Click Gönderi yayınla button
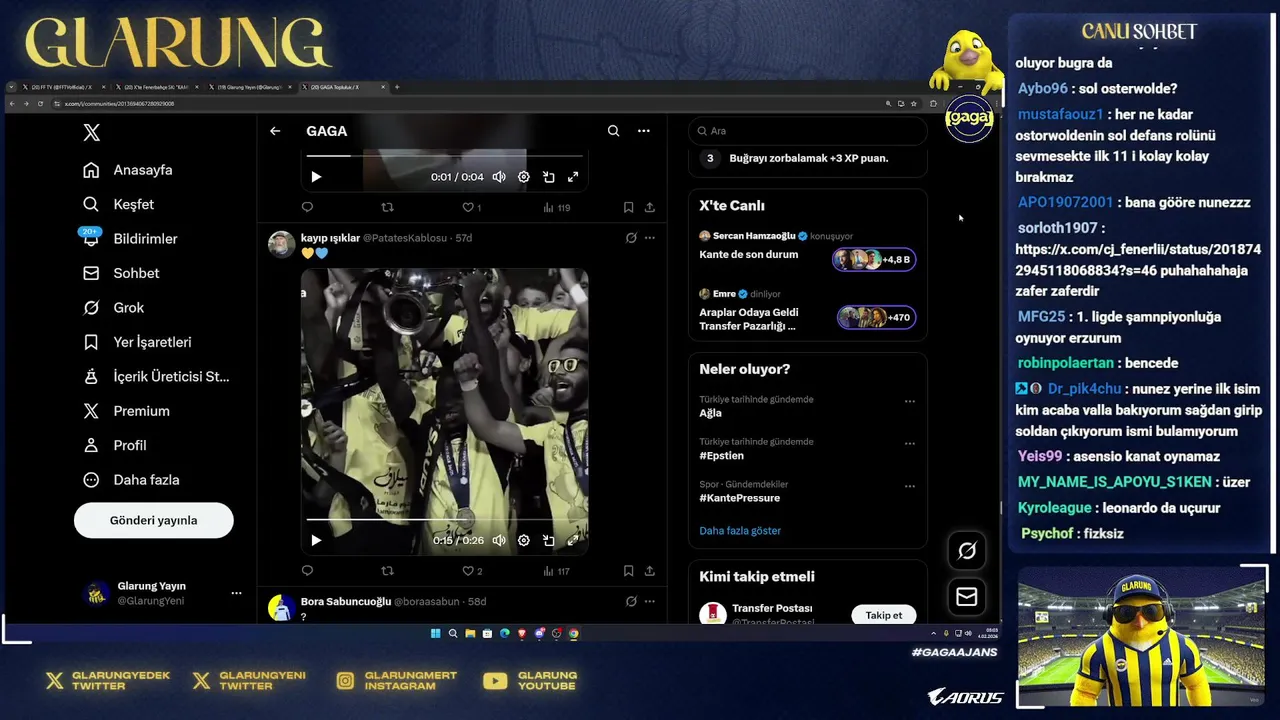This screenshot has width=1280, height=720. (154, 520)
